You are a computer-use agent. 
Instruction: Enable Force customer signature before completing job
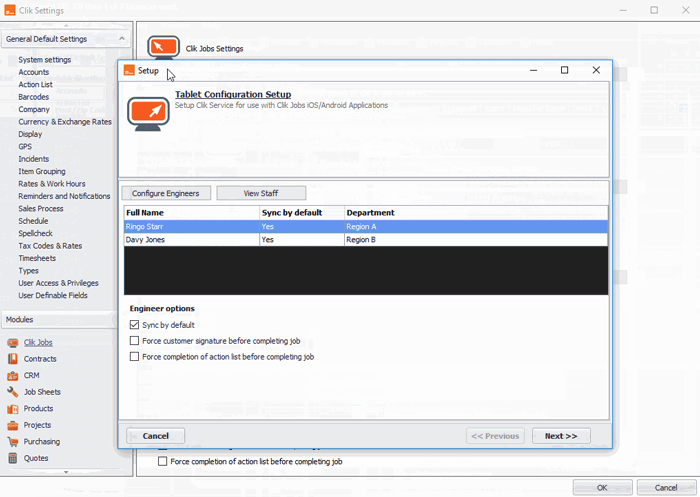pos(135,341)
